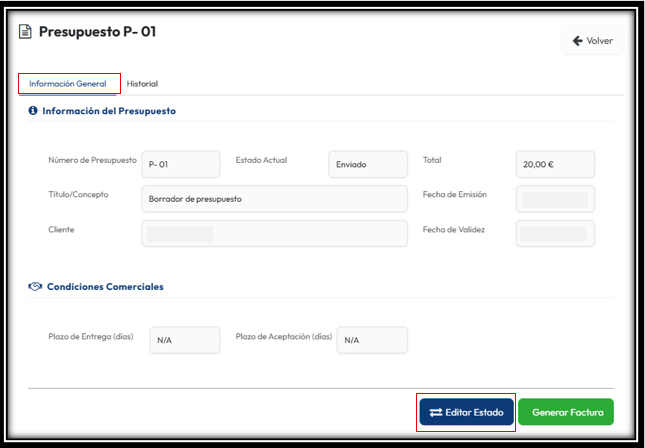The height and width of the screenshot is (448, 645).
Task: Click the Información del Presupuesto section heading
Action: 109,111
